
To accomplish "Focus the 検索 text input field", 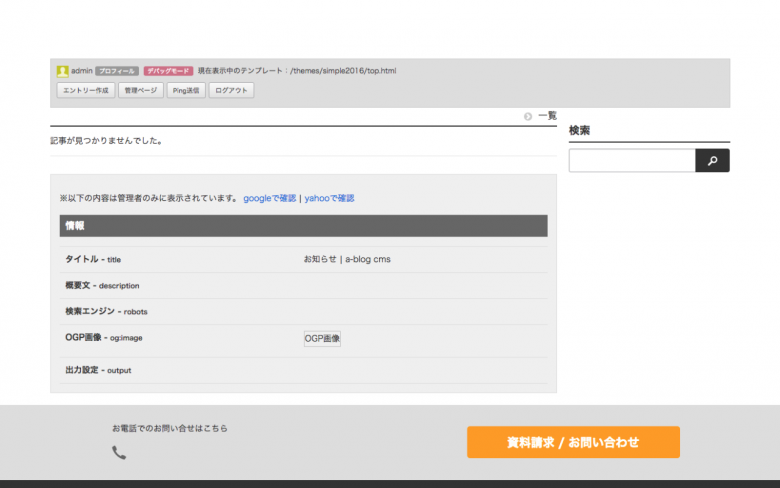I will [632, 160].
